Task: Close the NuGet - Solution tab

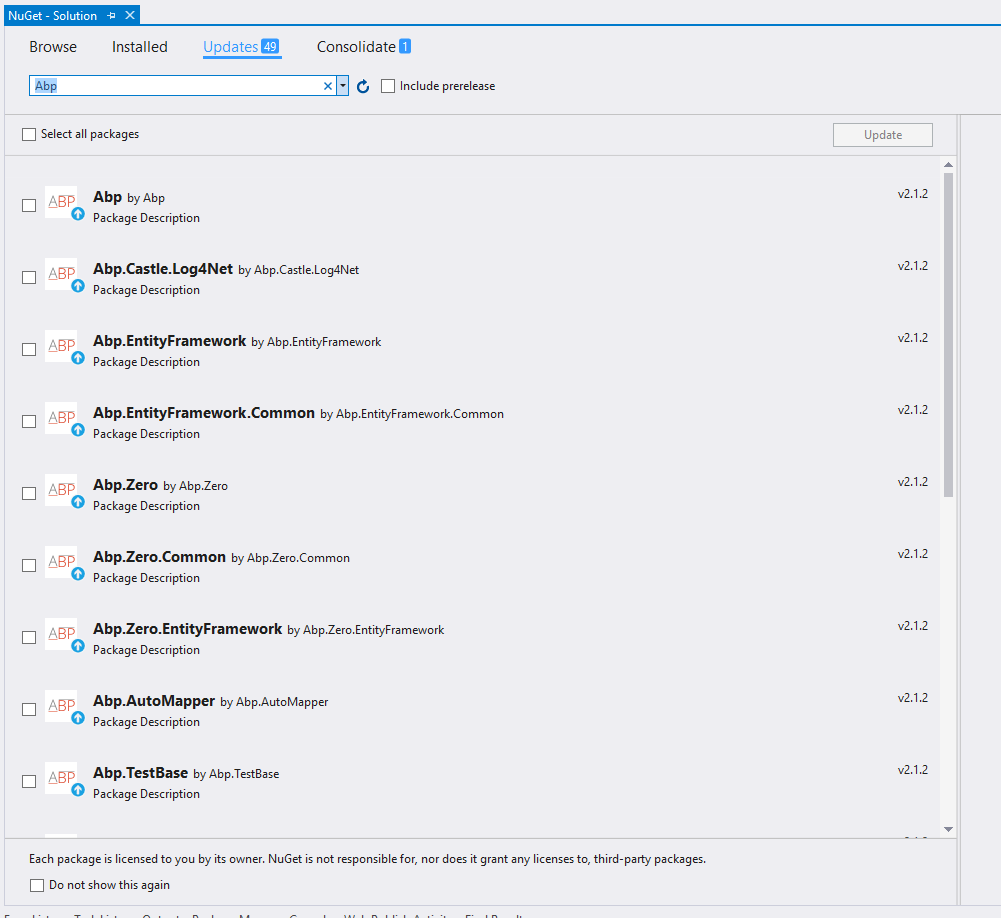Action: coord(130,15)
